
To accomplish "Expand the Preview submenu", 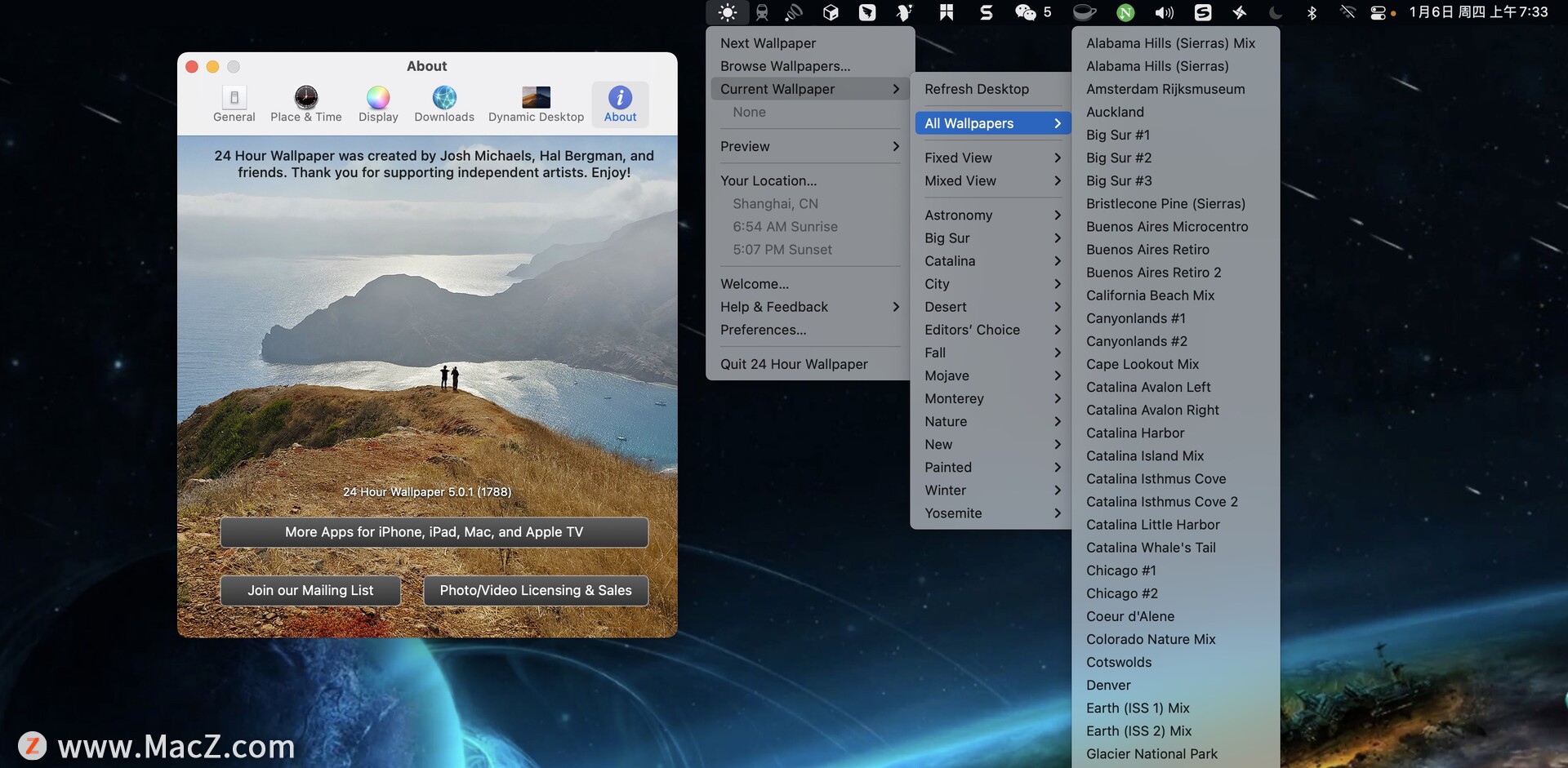I will 809,146.
